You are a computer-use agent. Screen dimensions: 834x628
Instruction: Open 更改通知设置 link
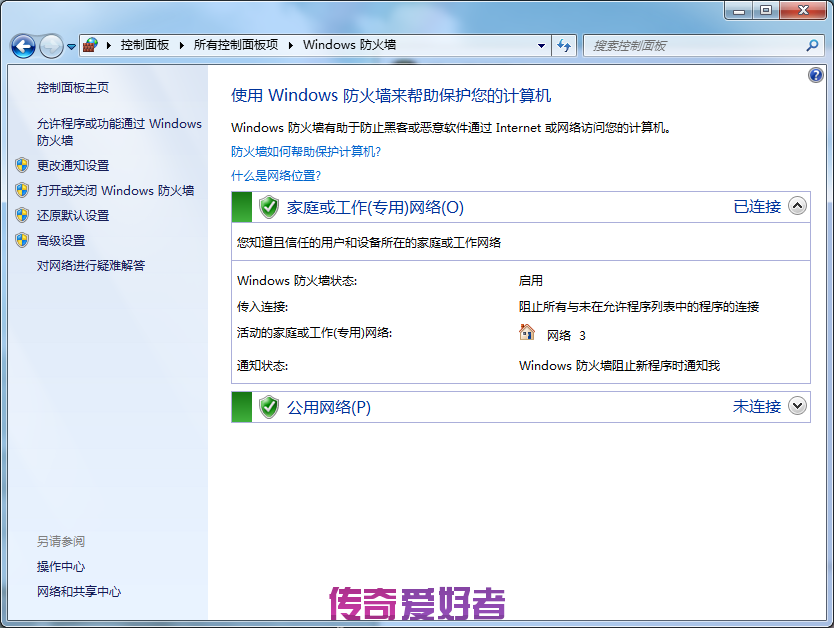coord(73,166)
